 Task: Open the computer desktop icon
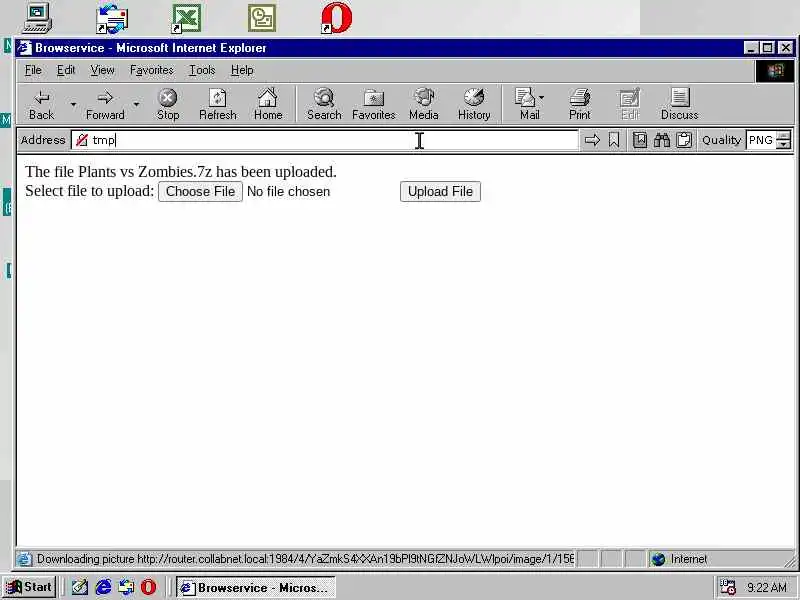coord(37,18)
